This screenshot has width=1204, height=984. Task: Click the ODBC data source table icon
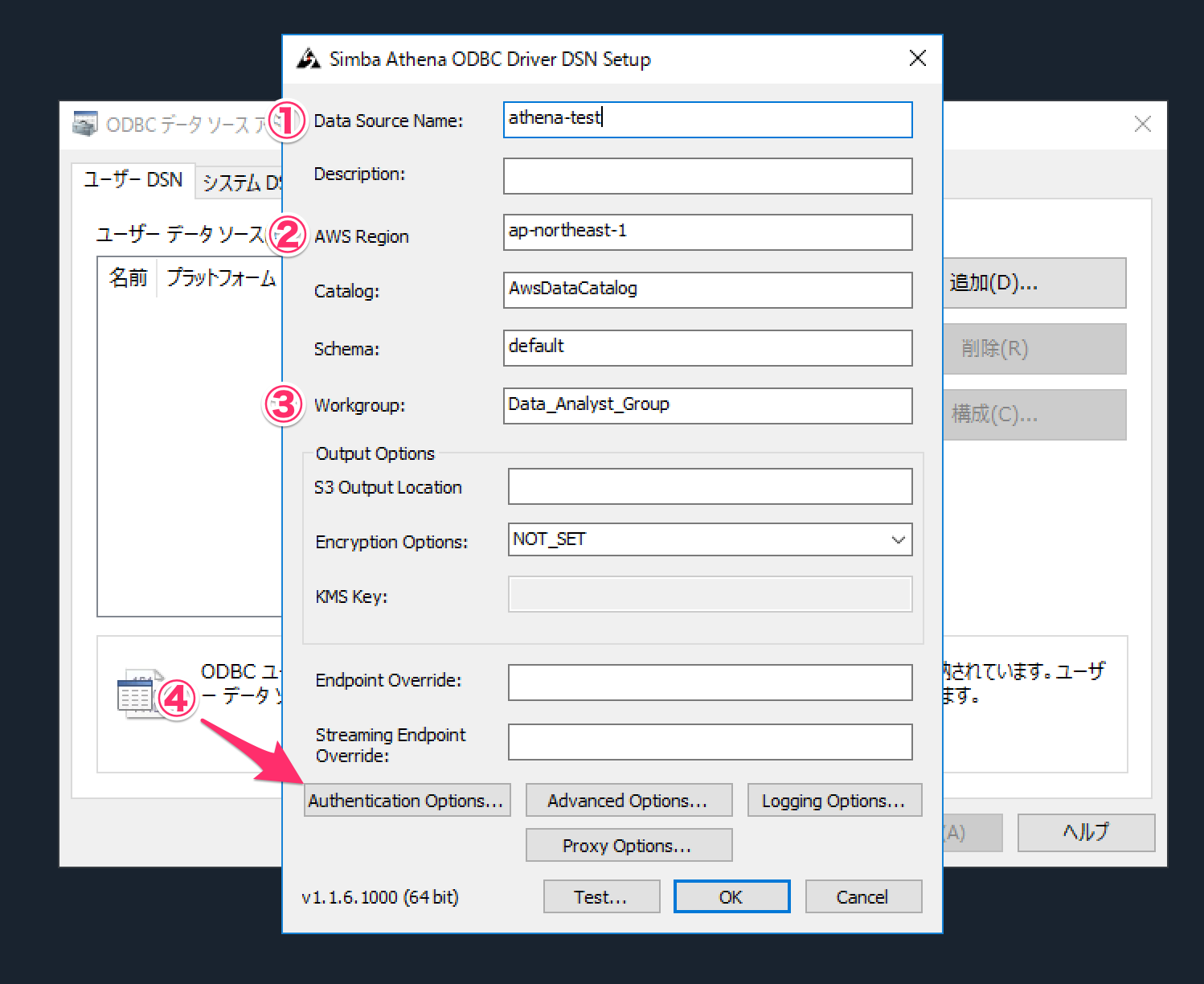coord(135,695)
